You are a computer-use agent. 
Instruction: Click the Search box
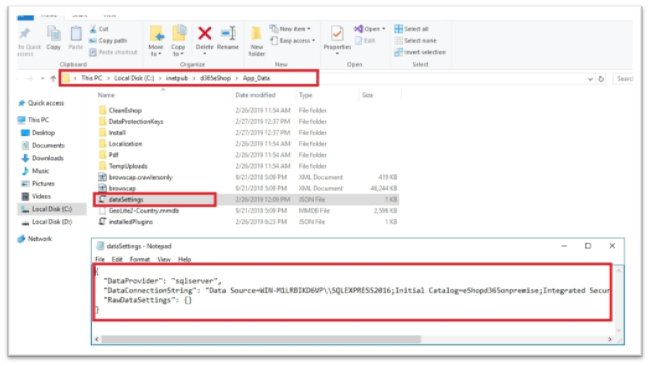[x=623, y=79]
